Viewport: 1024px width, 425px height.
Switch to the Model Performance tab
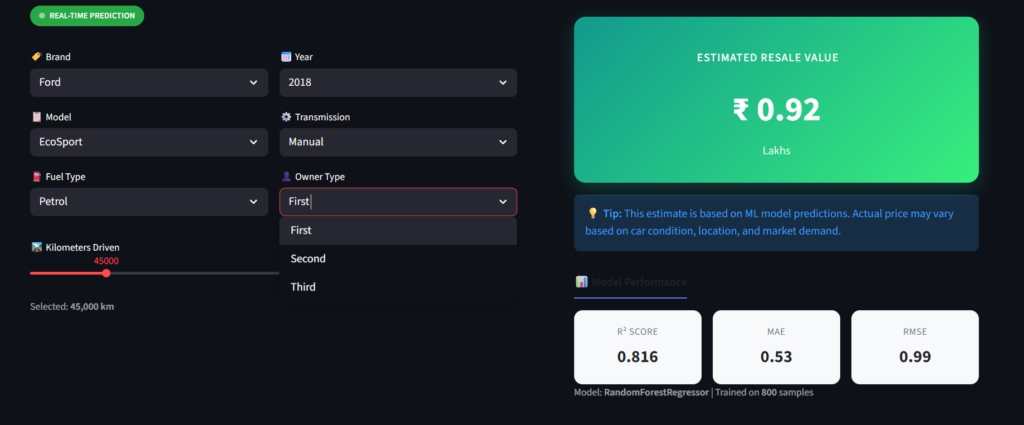pos(631,282)
